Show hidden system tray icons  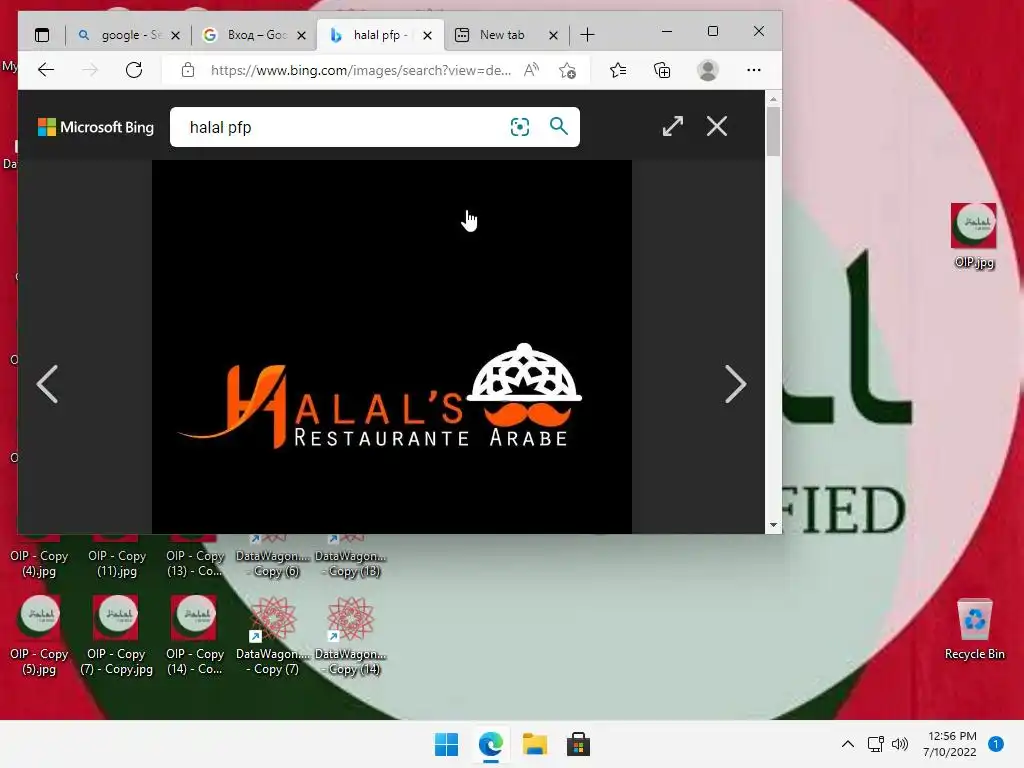[x=848, y=744]
